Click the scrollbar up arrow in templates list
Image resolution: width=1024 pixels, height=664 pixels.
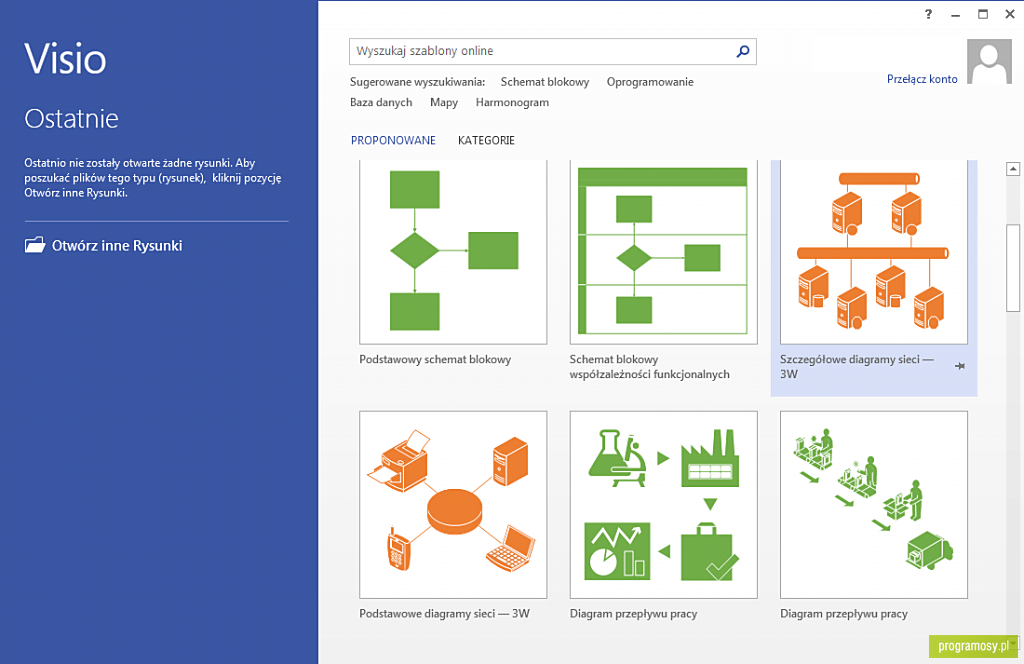tap(1013, 169)
